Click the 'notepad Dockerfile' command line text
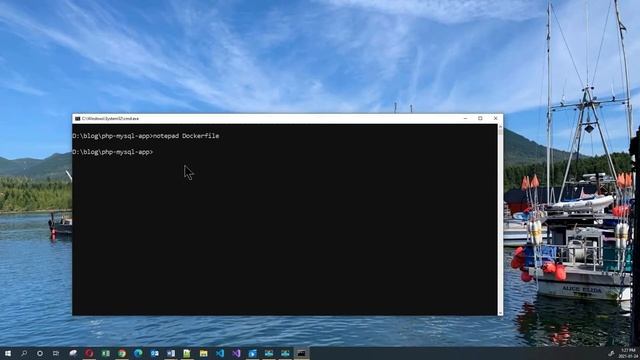Viewport: 640px width, 360px height. point(186,136)
